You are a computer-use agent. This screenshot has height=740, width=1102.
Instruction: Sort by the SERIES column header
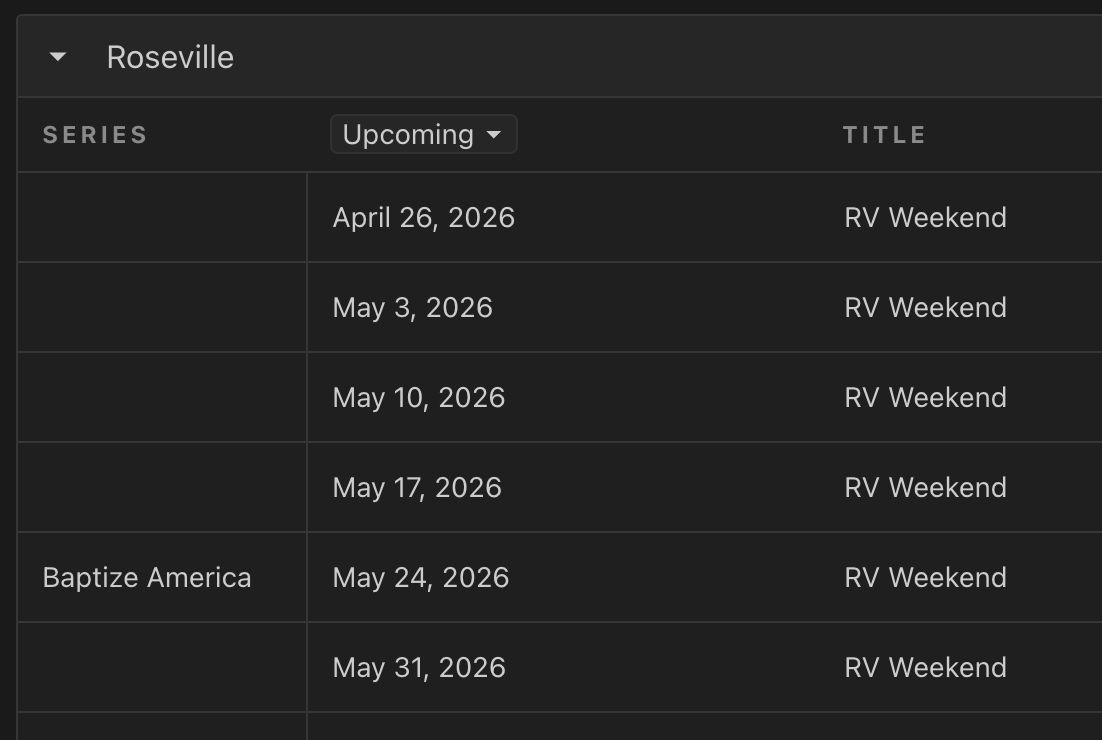[95, 134]
